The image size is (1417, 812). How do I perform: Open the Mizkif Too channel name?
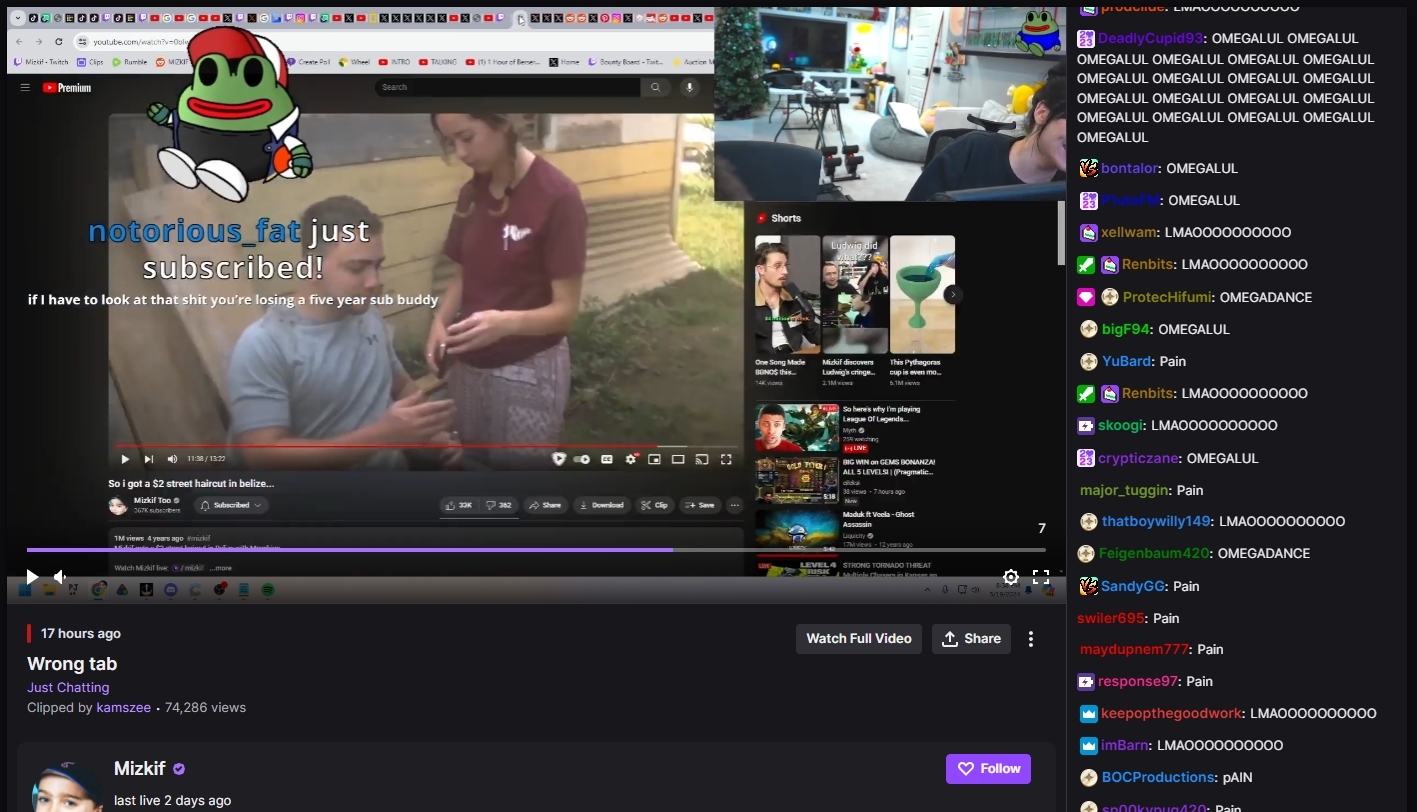[x=152, y=500]
